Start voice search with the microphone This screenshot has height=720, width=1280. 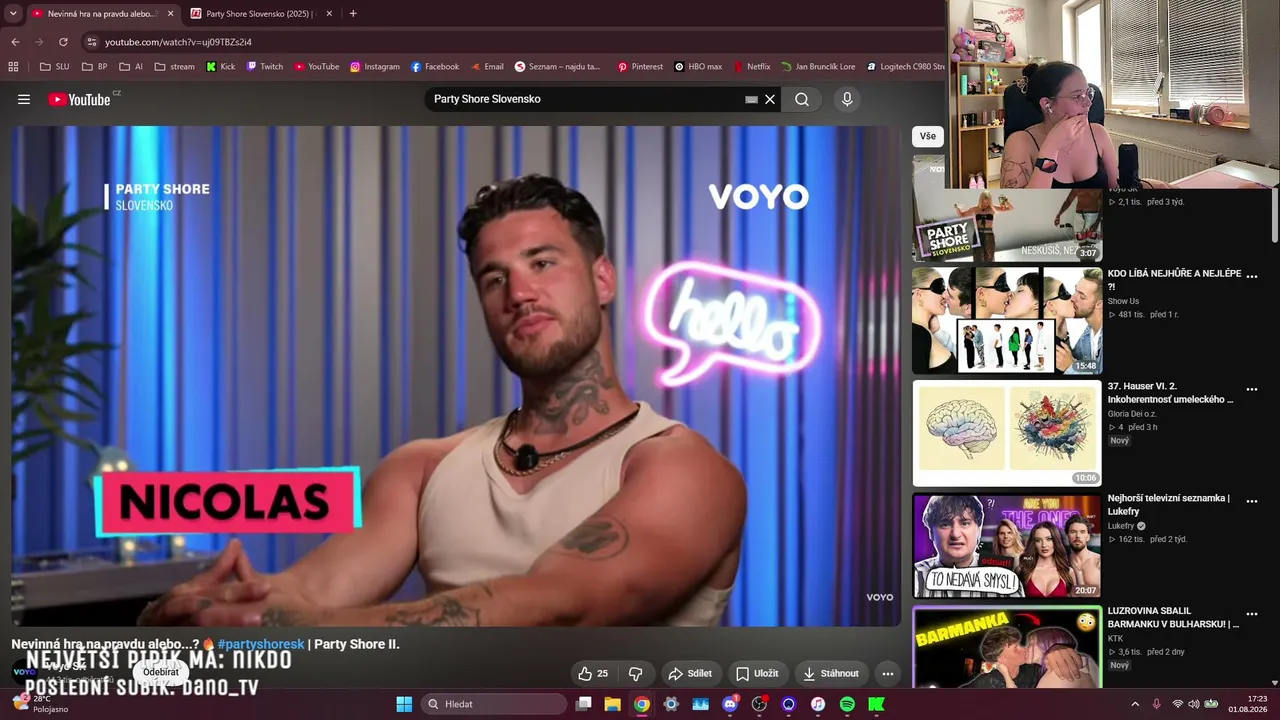point(847,99)
